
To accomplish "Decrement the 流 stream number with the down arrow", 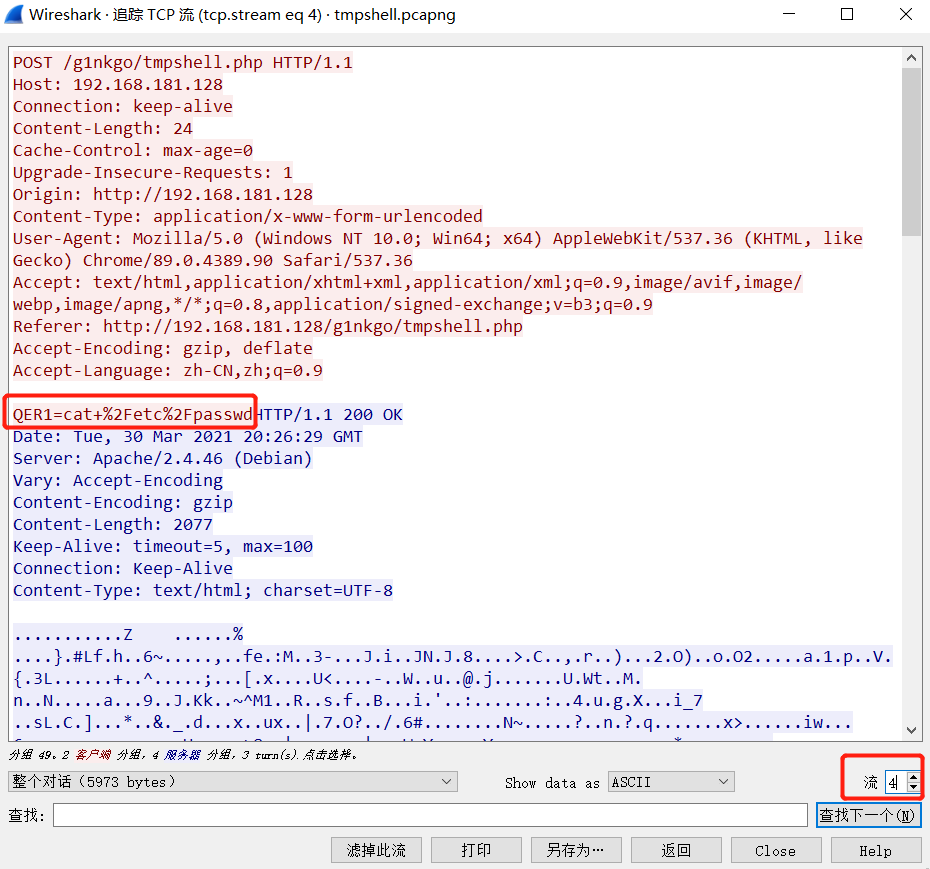I will tap(913, 787).
